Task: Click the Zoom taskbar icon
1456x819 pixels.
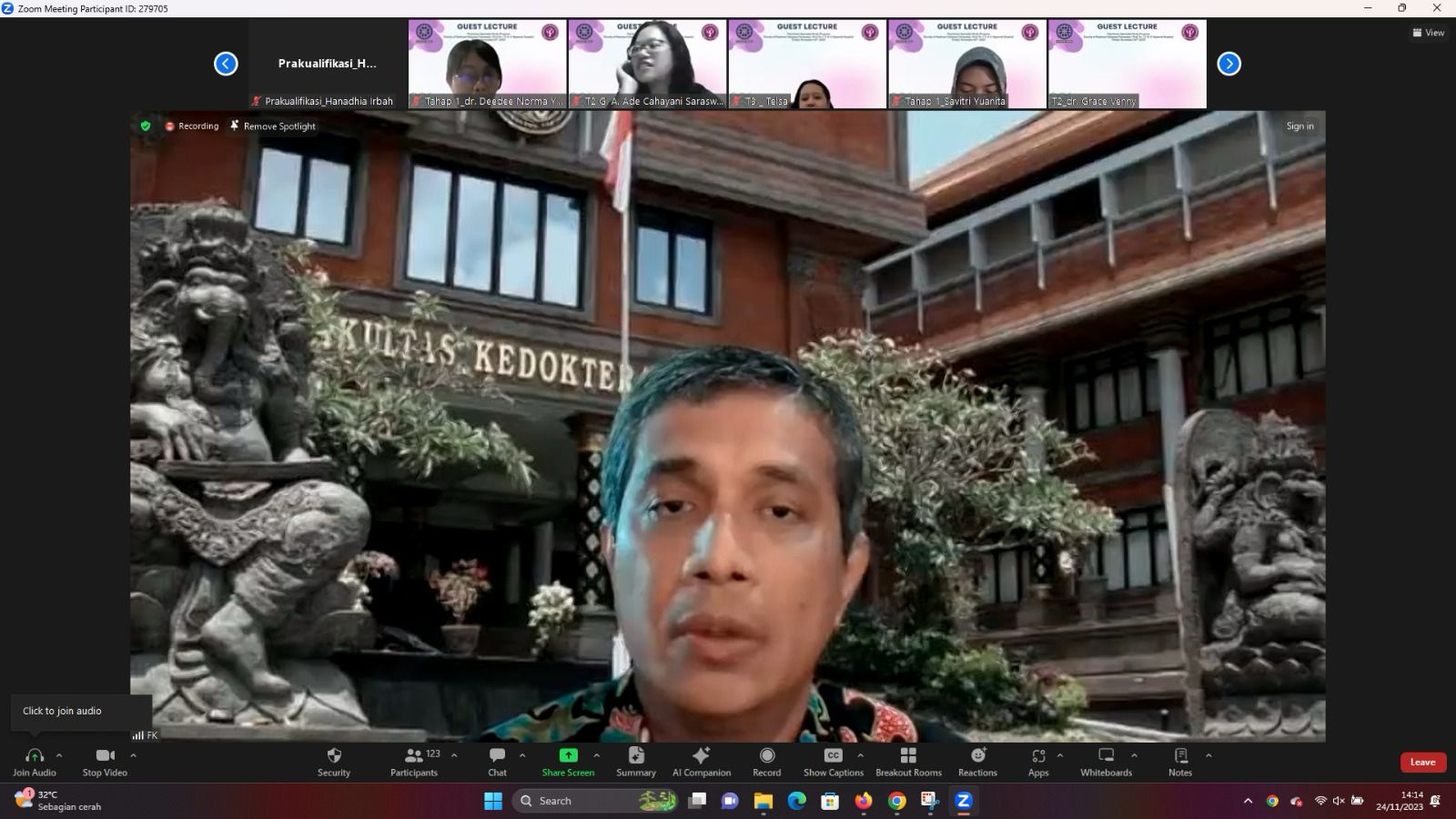Action: (964, 801)
